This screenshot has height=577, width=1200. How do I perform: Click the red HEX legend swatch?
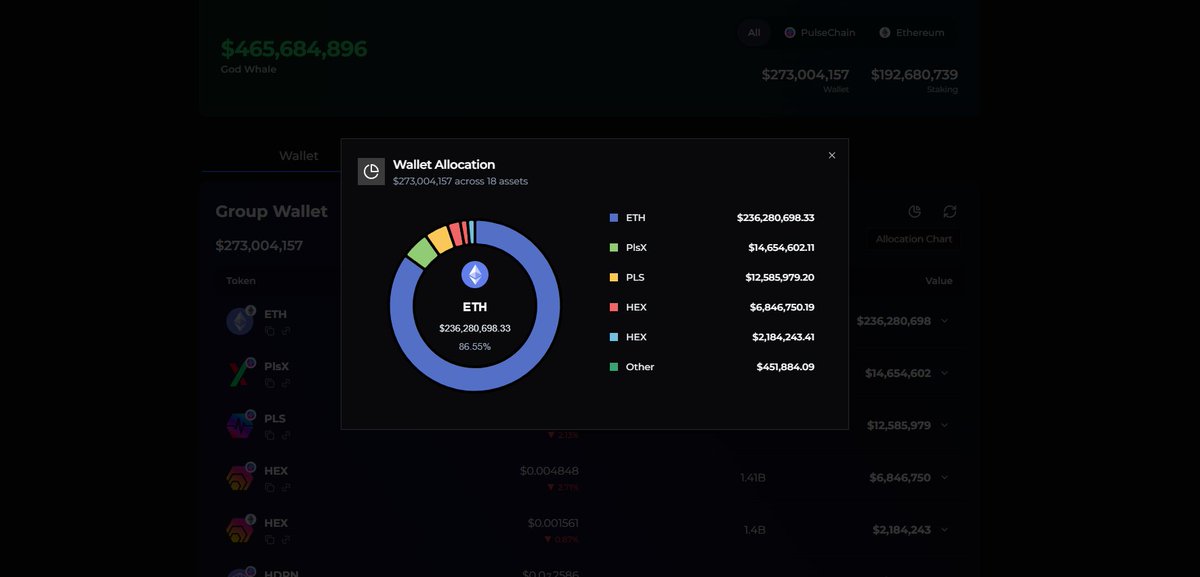pyautogui.click(x=614, y=307)
